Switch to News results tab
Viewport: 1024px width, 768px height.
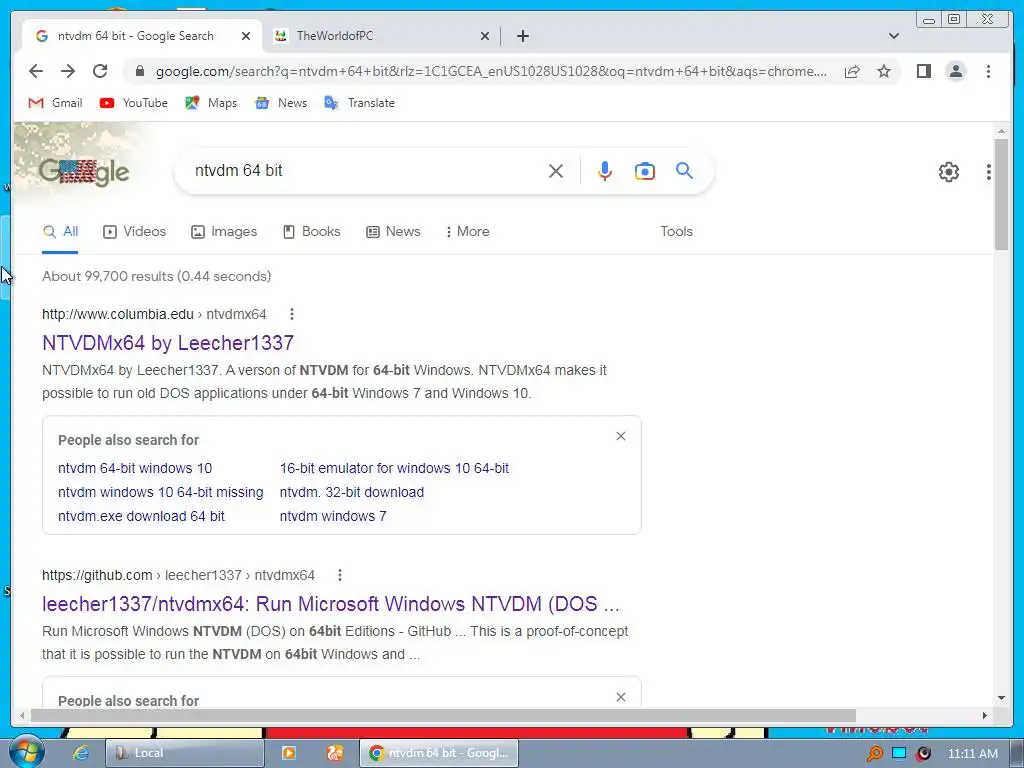click(x=393, y=232)
